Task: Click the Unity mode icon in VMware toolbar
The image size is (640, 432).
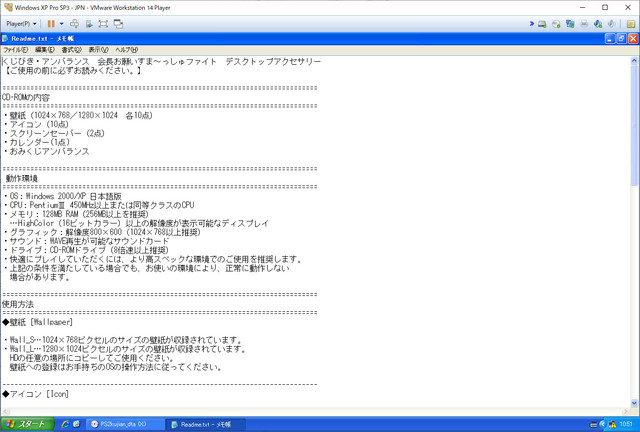Action: click(x=89, y=24)
